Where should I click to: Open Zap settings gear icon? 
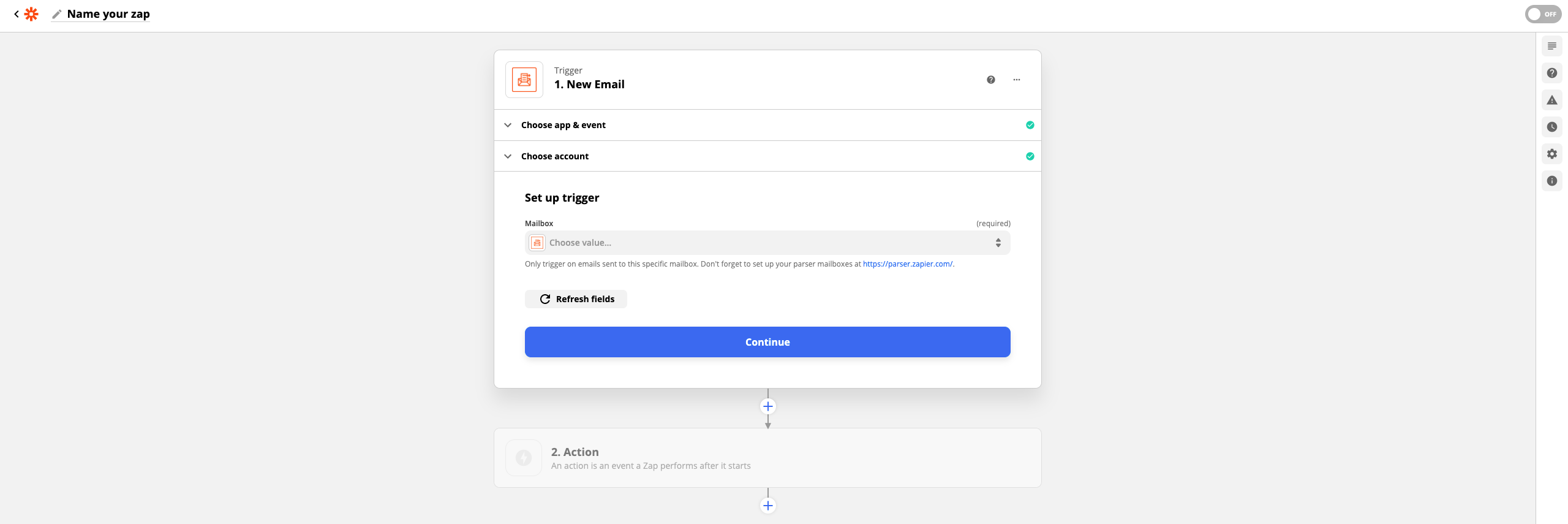tap(1551, 154)
